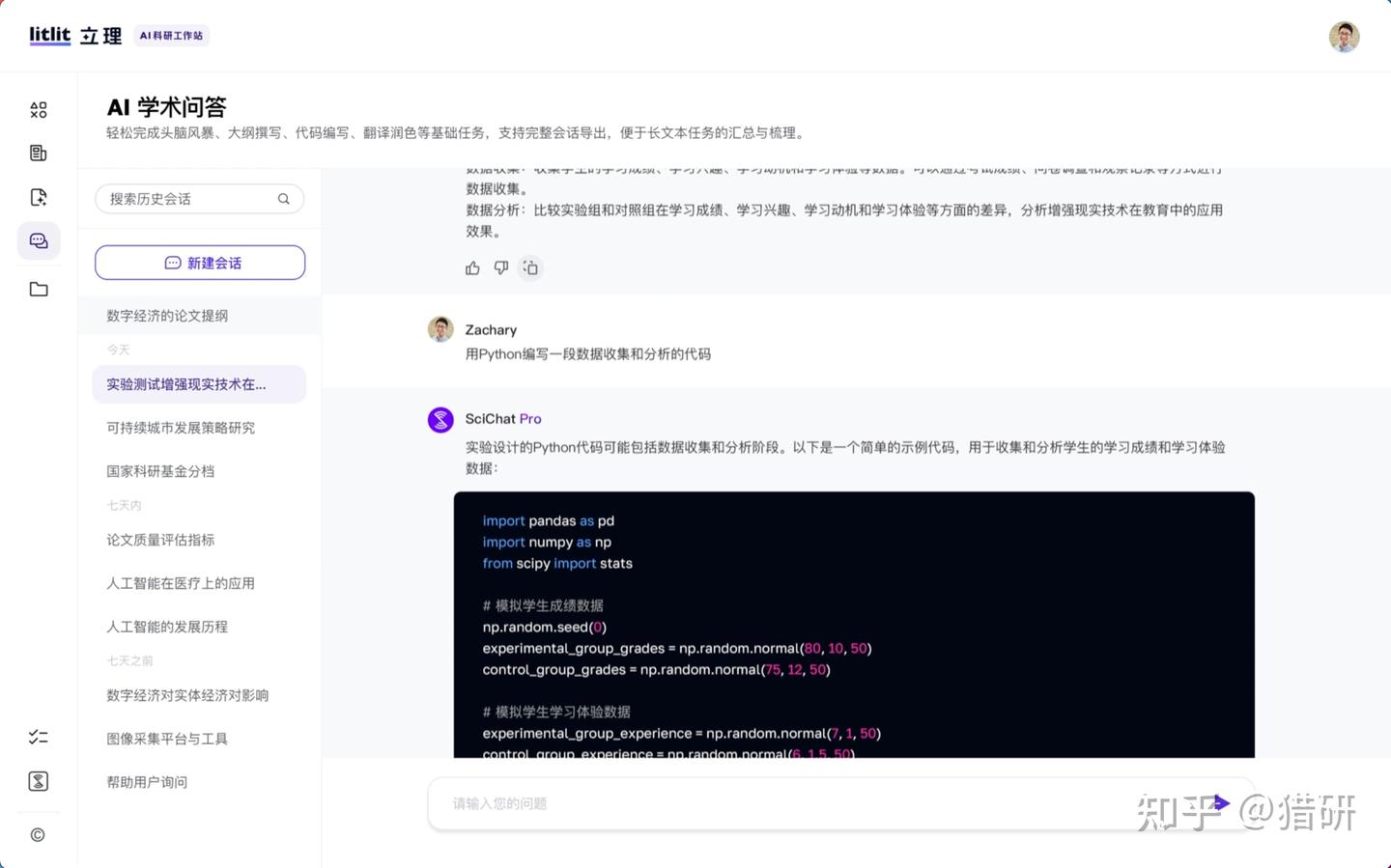
Task: Click the copyright icon at the sidebar bottom
Action: tap(39, 834)
